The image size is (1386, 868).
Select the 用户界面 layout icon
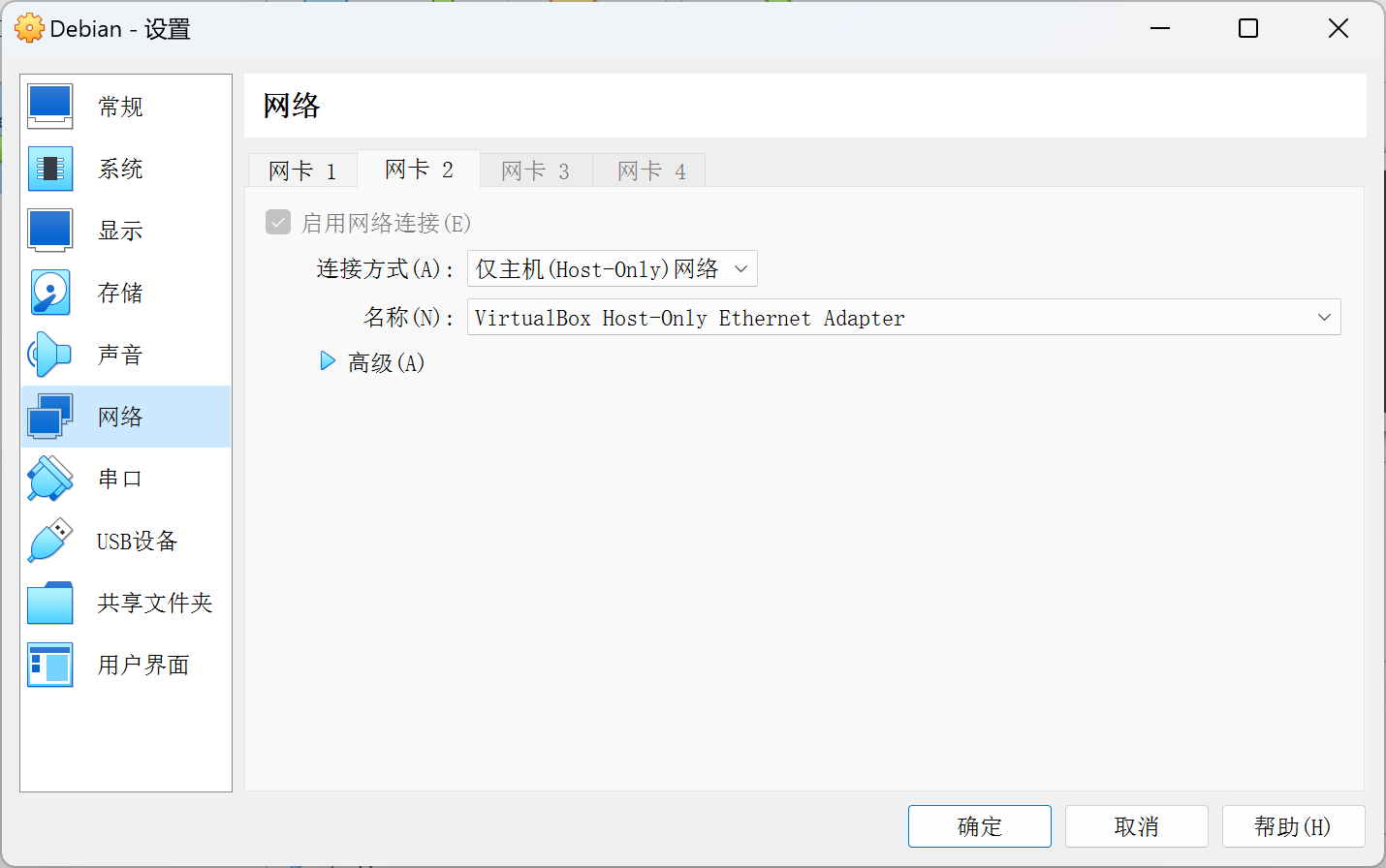tap(49, 665)
